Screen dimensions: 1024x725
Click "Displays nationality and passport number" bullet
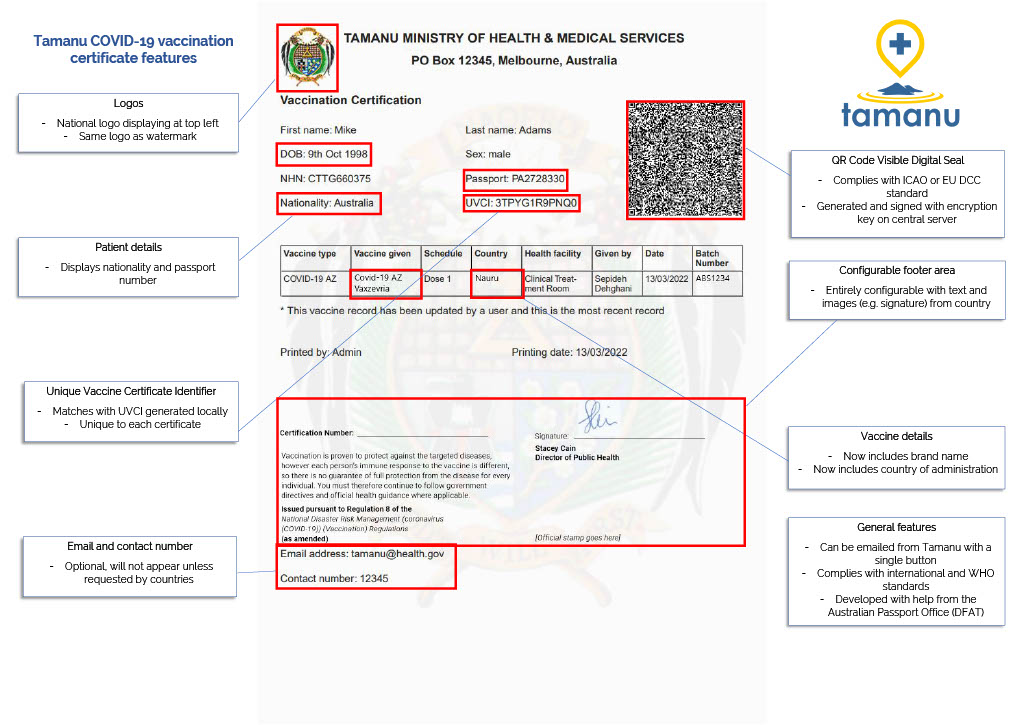point(138,274)
